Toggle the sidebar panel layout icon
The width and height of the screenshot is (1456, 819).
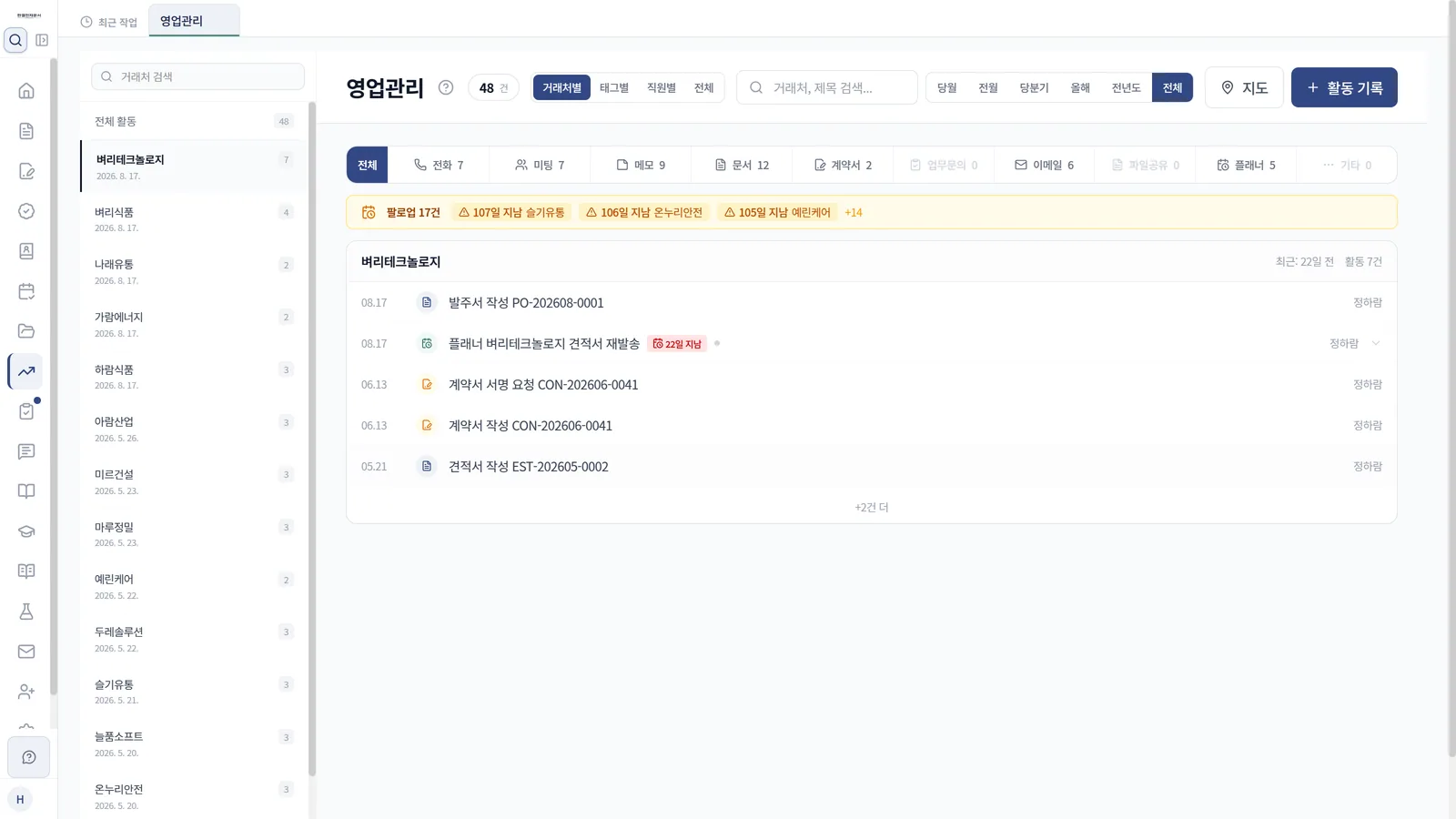(x=42, y=40)
